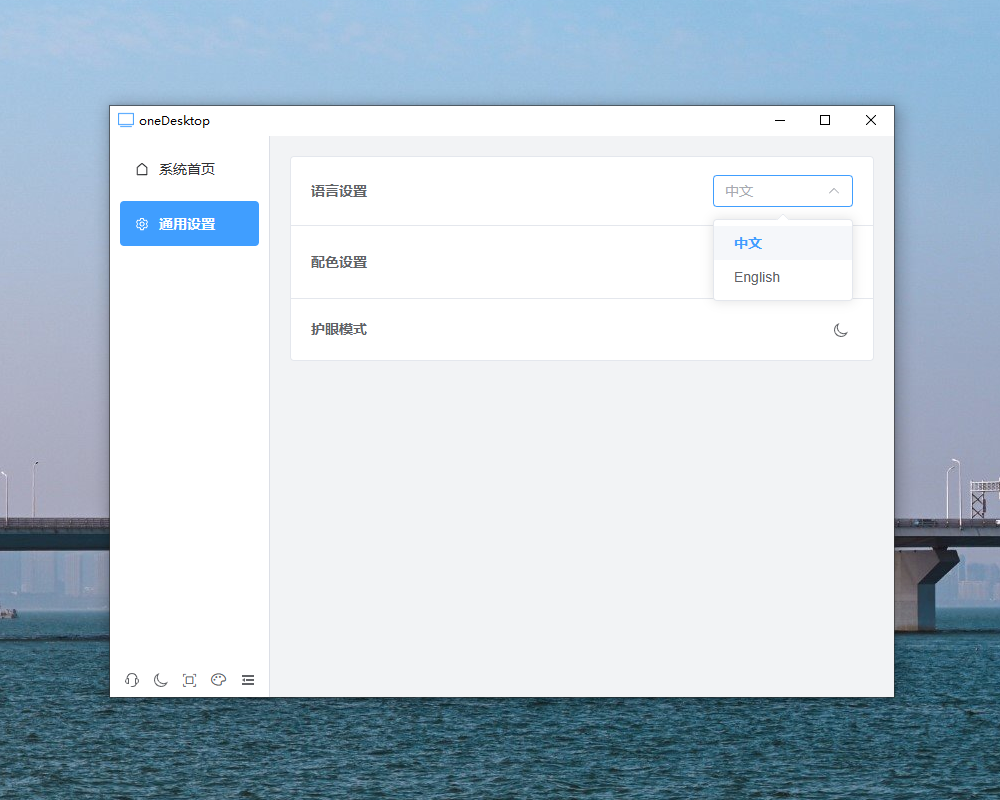The height and width of the screenshot is (800, 1000).
Task: Click the oneDesktop window title text
Action: coord(174,121)
